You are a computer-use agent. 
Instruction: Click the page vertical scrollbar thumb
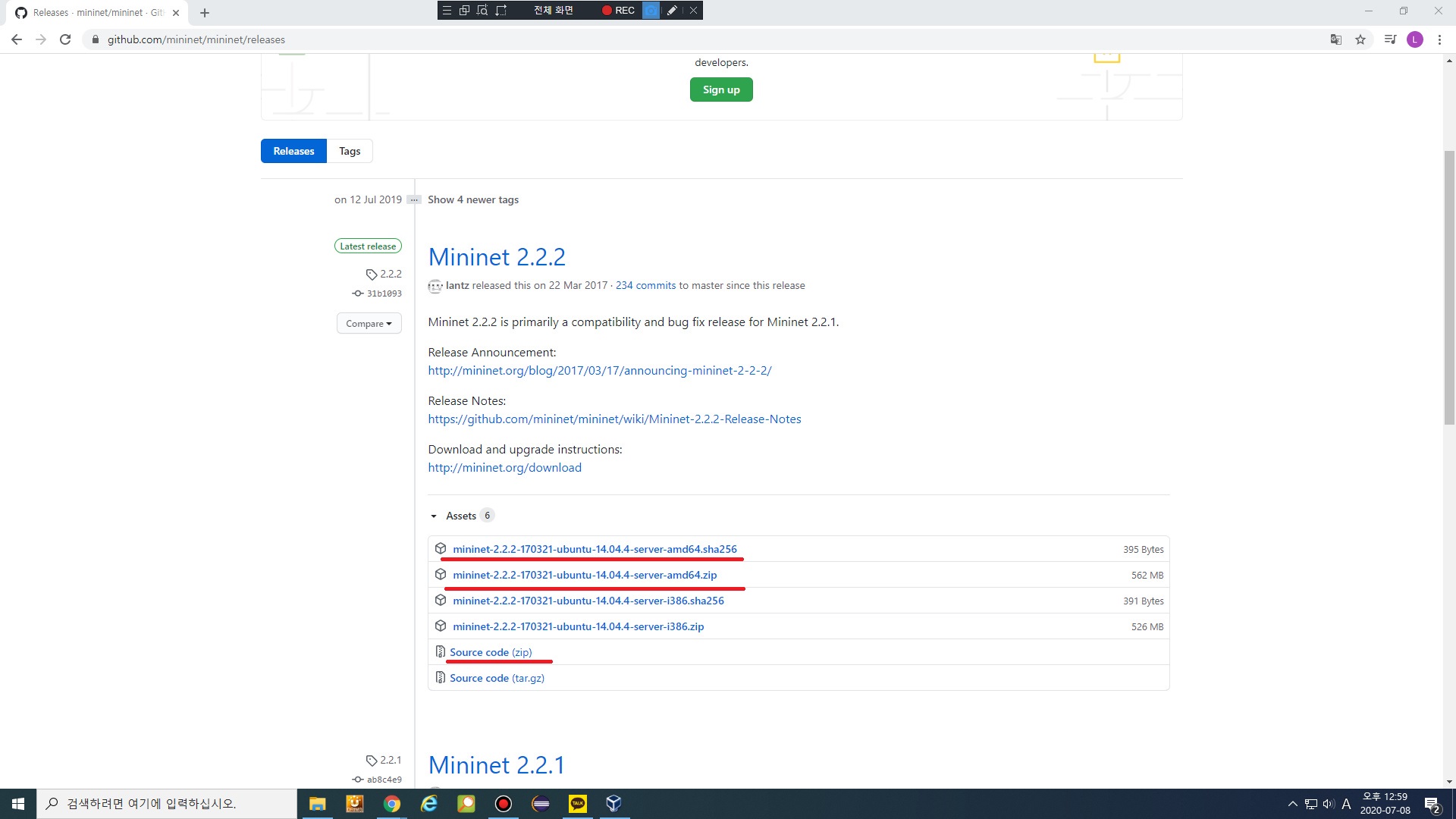coord(1449,288)
